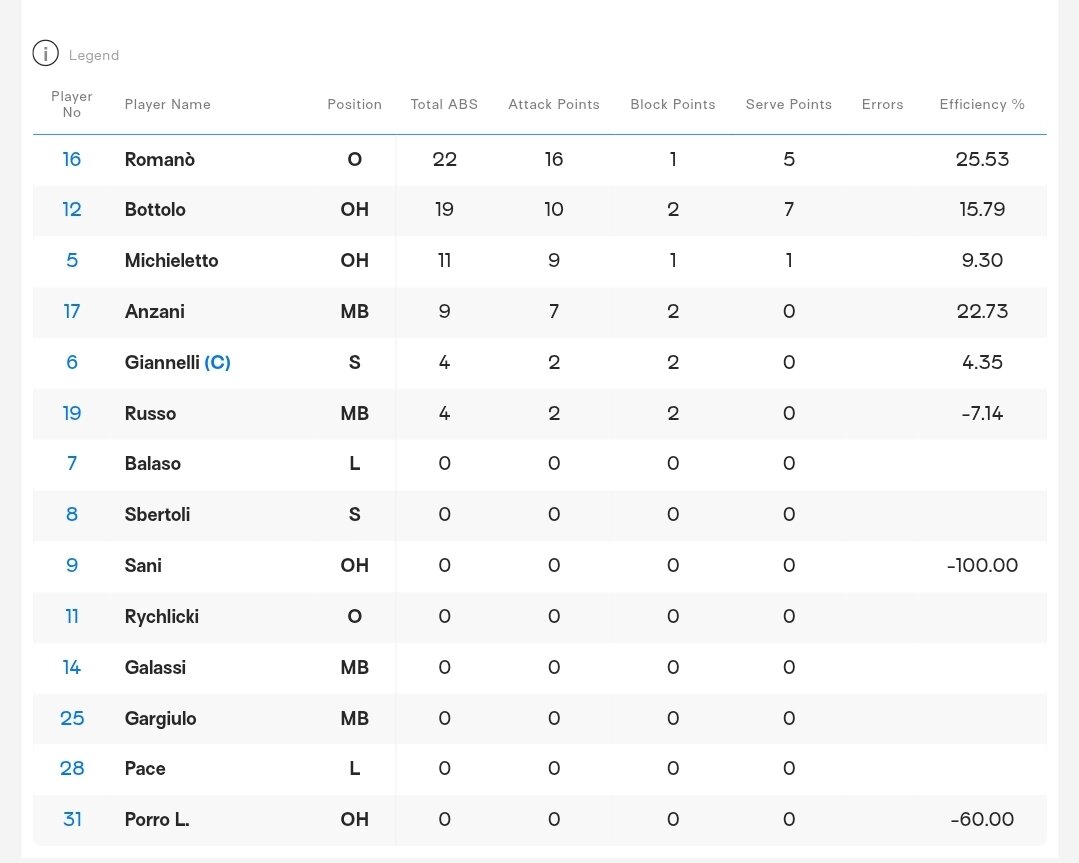Viewport: 1079px width, 863px height.
Task: Open Bottolo's player number 12
Action: (72, 209)
